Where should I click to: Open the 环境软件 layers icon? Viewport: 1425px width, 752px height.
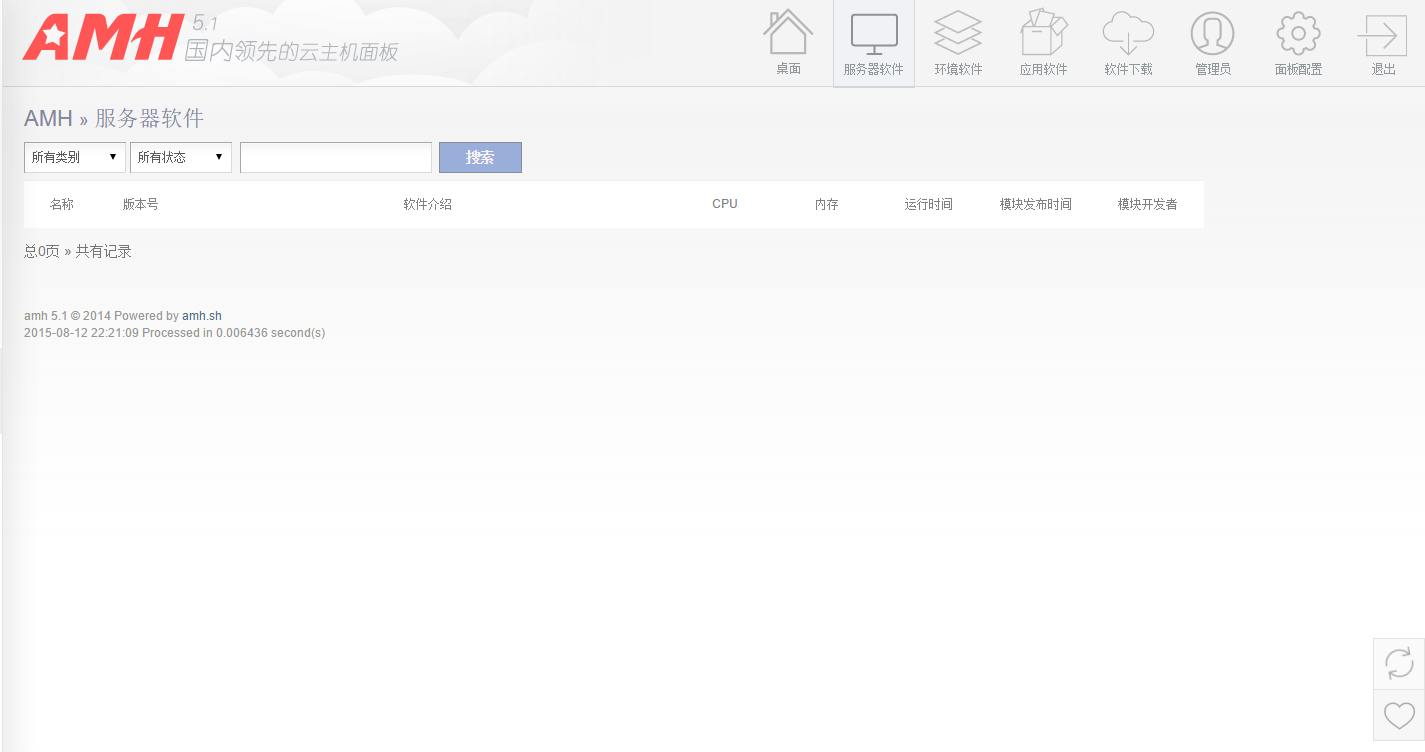(958, 34)
